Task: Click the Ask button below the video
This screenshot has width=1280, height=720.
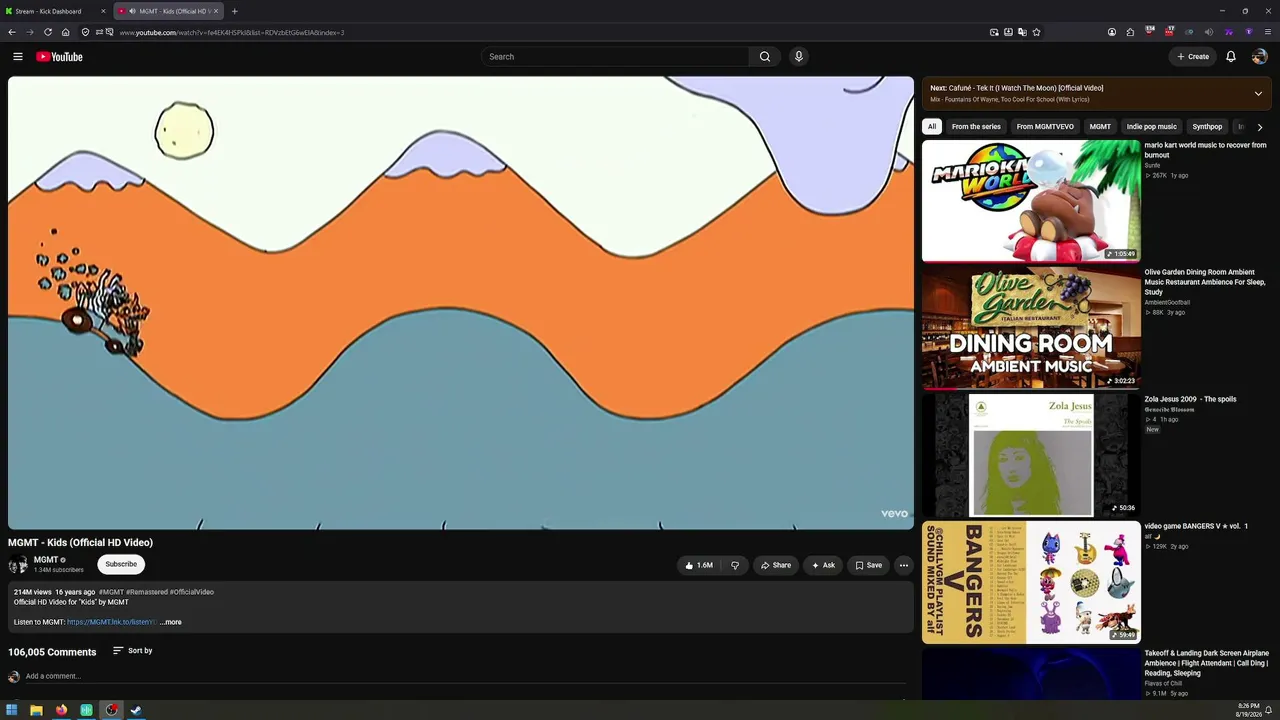Action: click(x=823, y=565)
